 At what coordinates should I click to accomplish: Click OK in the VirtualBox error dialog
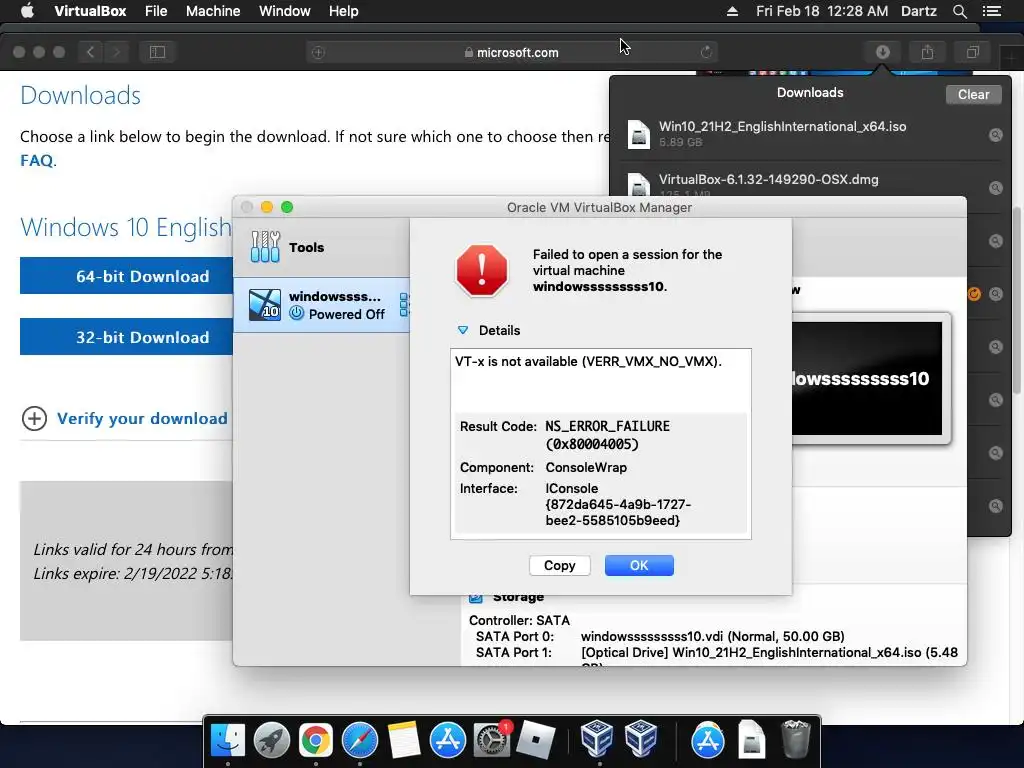639,566
